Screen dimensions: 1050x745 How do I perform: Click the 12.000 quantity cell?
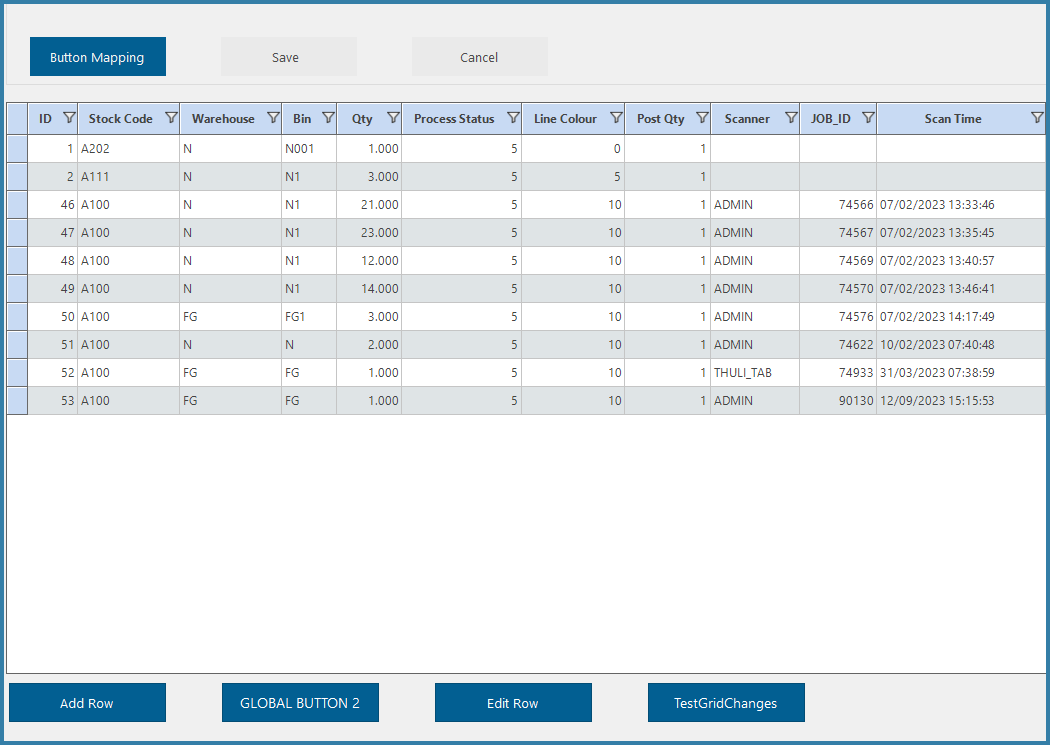tap(369, 261)
